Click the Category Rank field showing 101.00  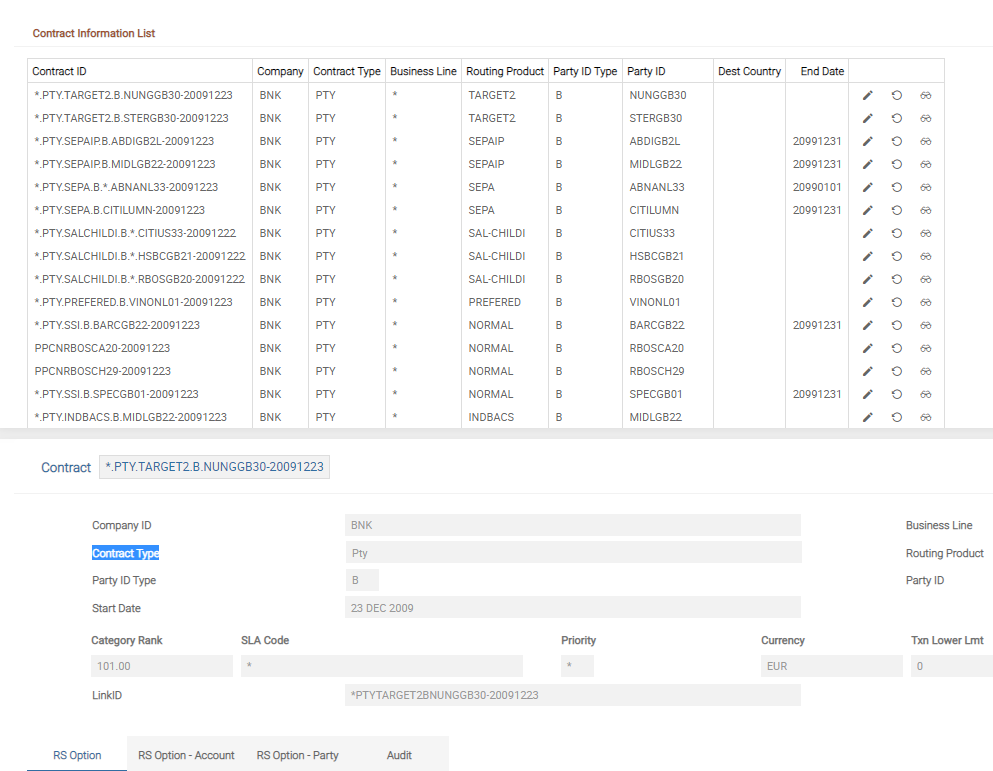point(160,666)
